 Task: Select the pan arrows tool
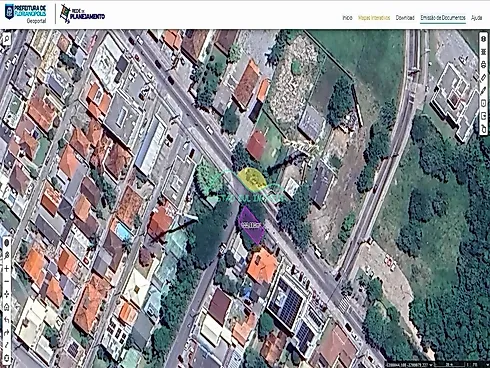7,294
